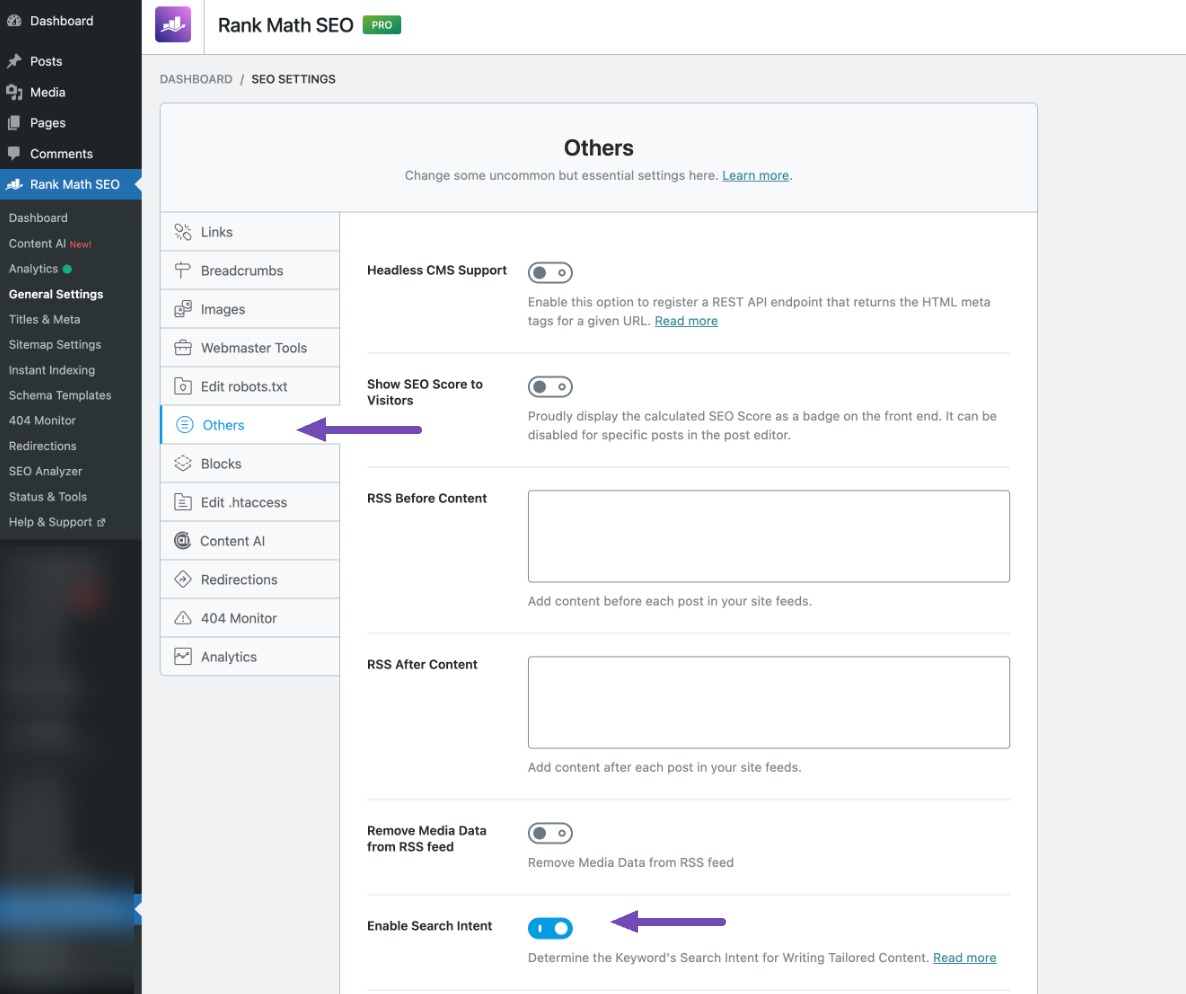This screenshot has height=994, width=1186.
Task: Click the Edit robots.txt file icon
Action: (x=182, y=386)
